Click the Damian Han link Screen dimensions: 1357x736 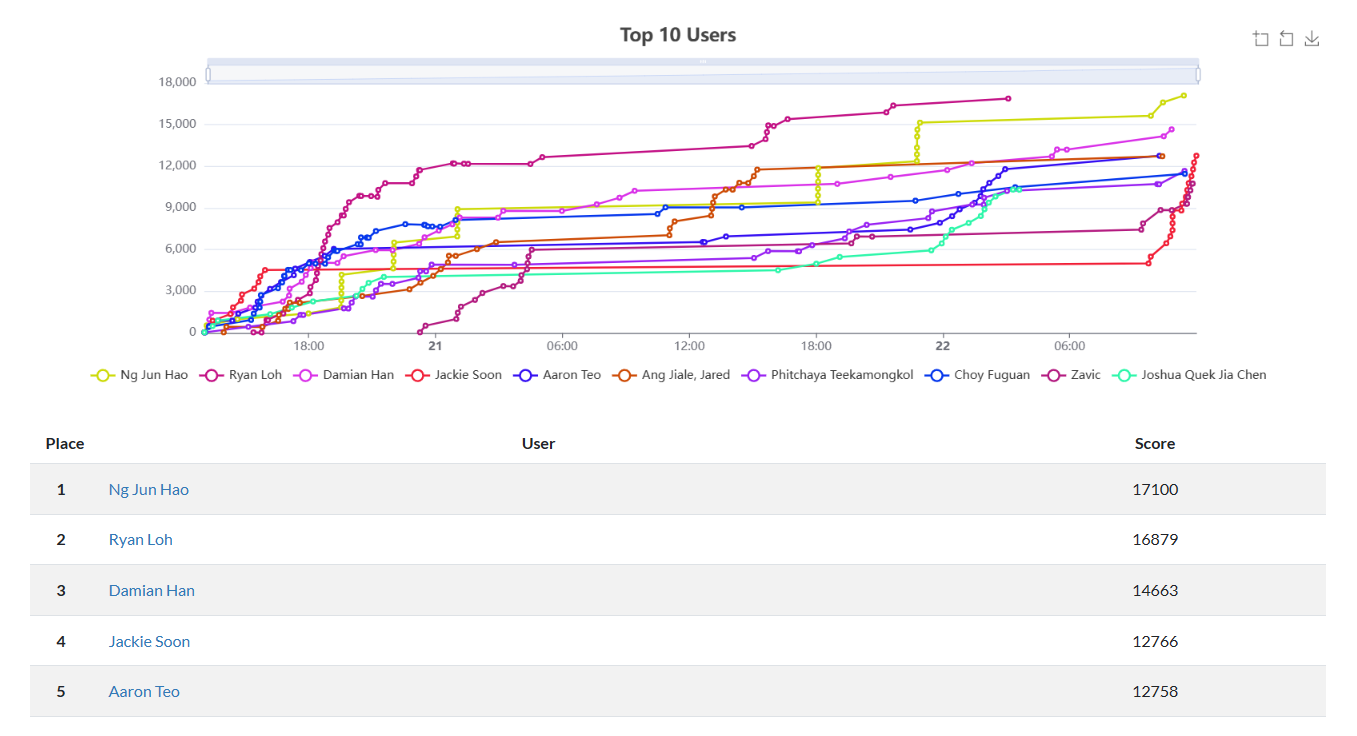pos(152,591)
